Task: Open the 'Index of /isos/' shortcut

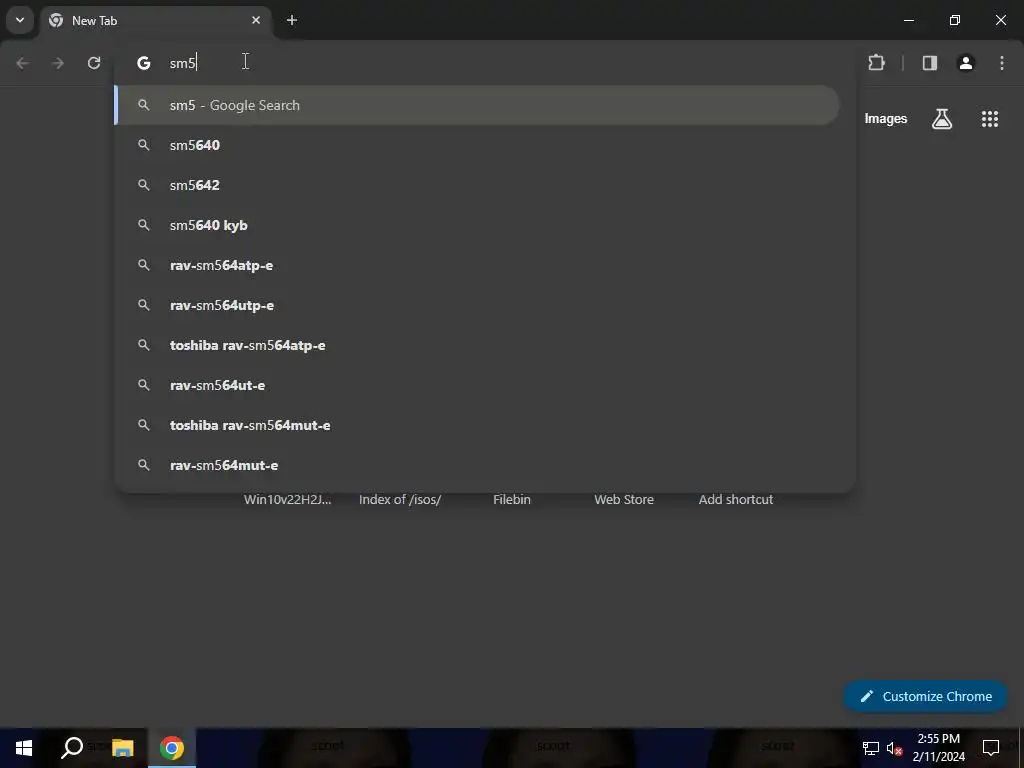Action: (x=400, y=500)
